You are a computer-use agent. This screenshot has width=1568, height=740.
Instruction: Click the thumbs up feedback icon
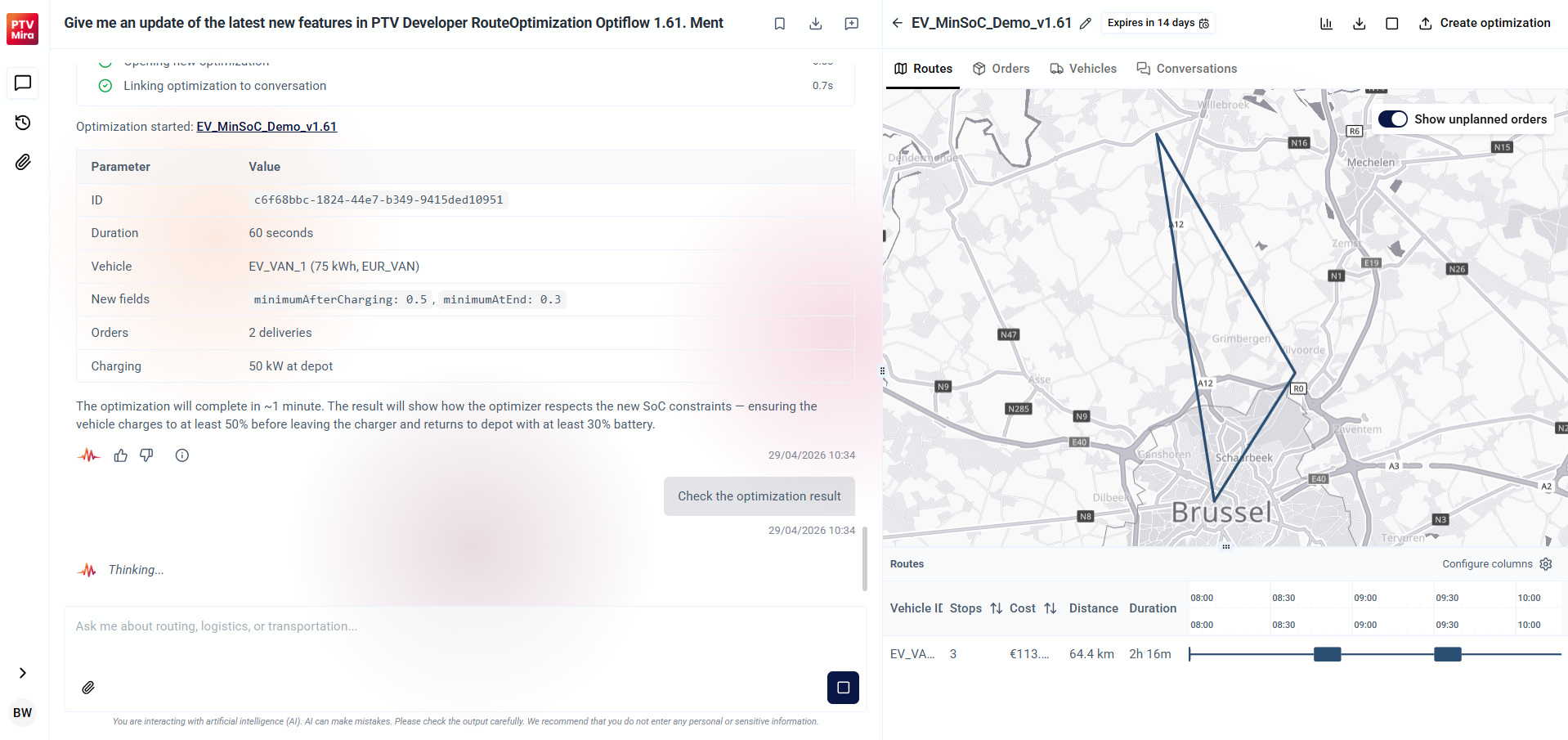[x=121, y=455]
